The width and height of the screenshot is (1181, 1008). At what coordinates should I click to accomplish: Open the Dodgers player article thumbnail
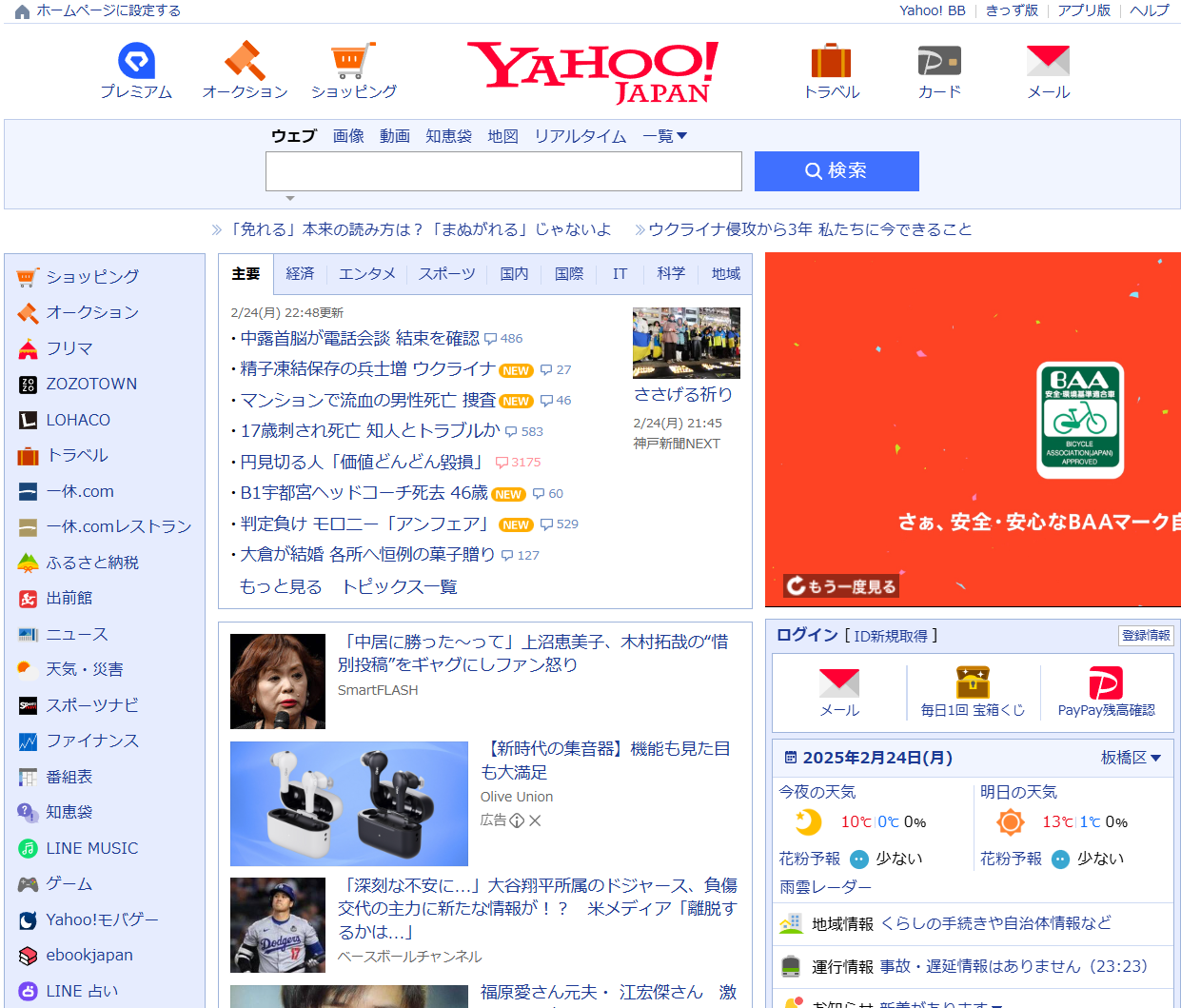tap(278, 924)
